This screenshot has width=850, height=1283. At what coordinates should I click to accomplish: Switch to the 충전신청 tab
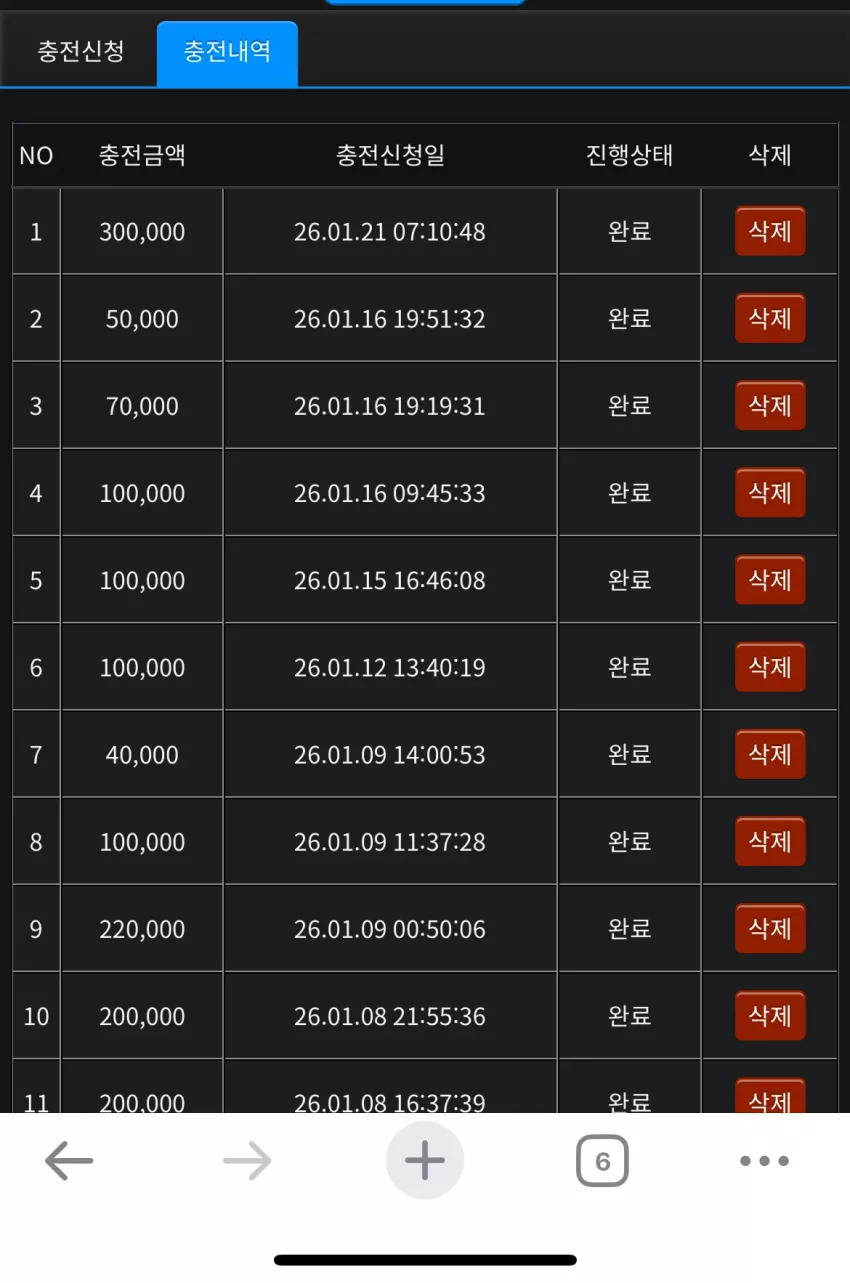(x=81, y=52)
